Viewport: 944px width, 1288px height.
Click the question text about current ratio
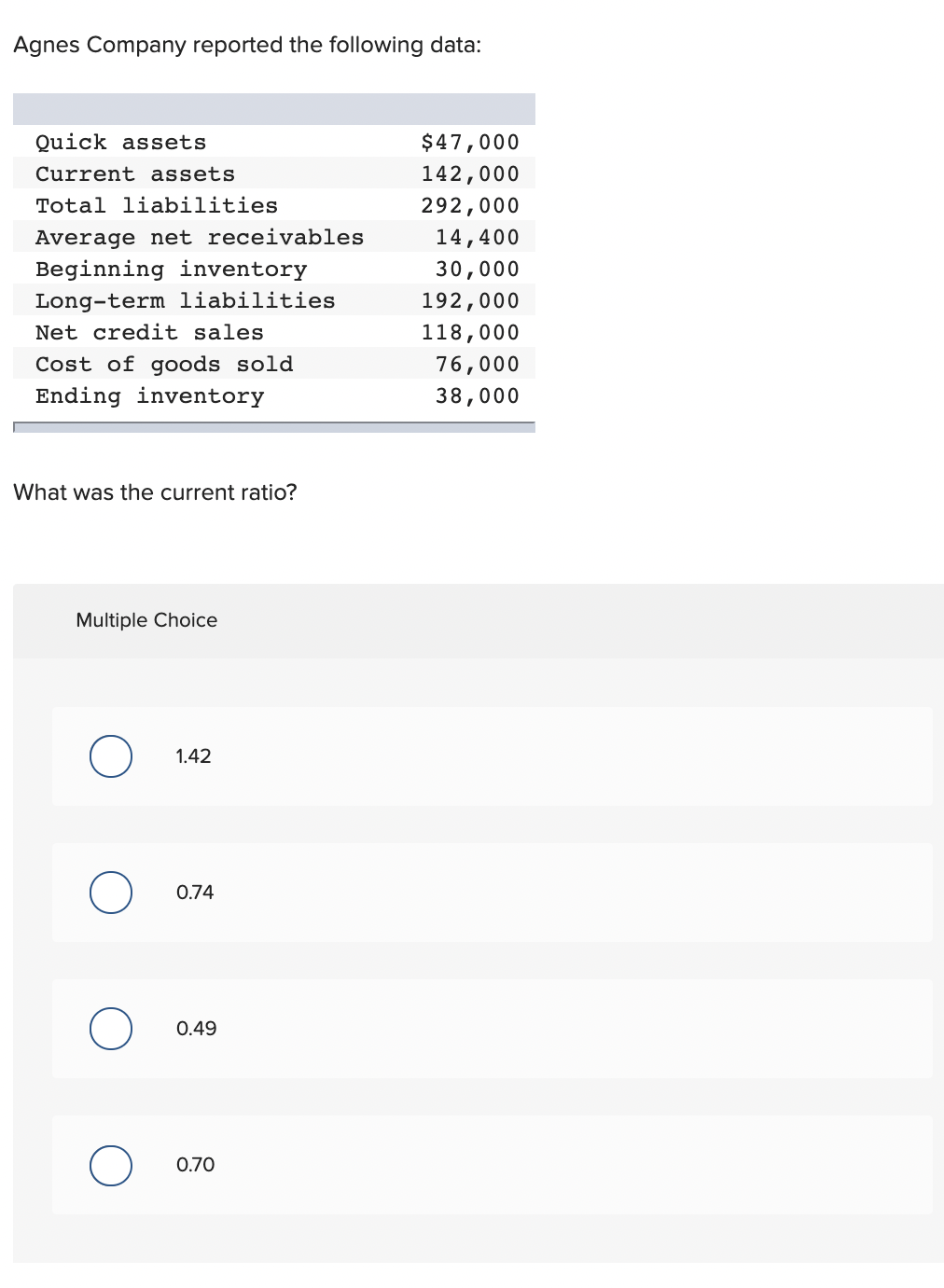(155, 492)
